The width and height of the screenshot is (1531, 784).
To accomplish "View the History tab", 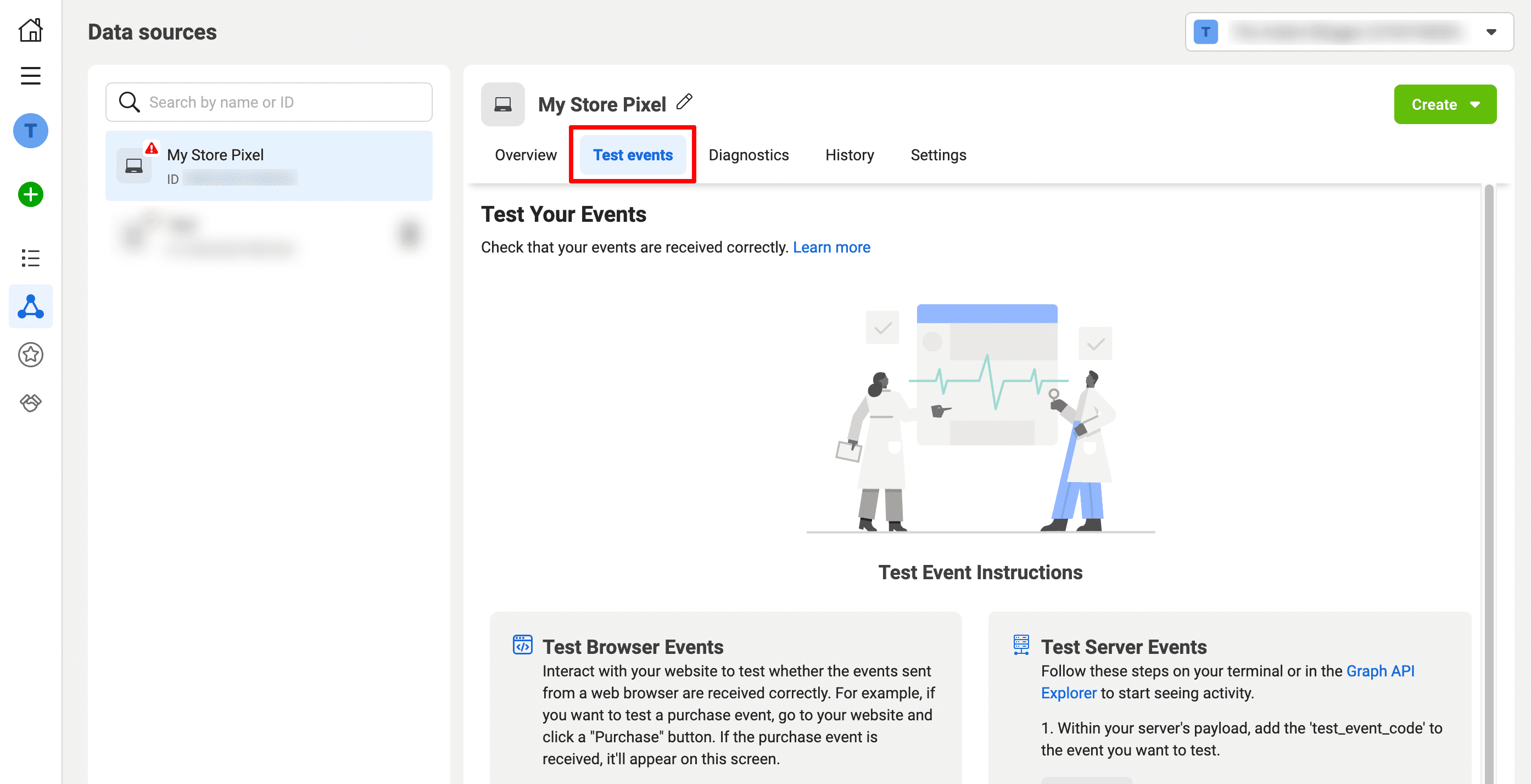I will pos(850,154).
